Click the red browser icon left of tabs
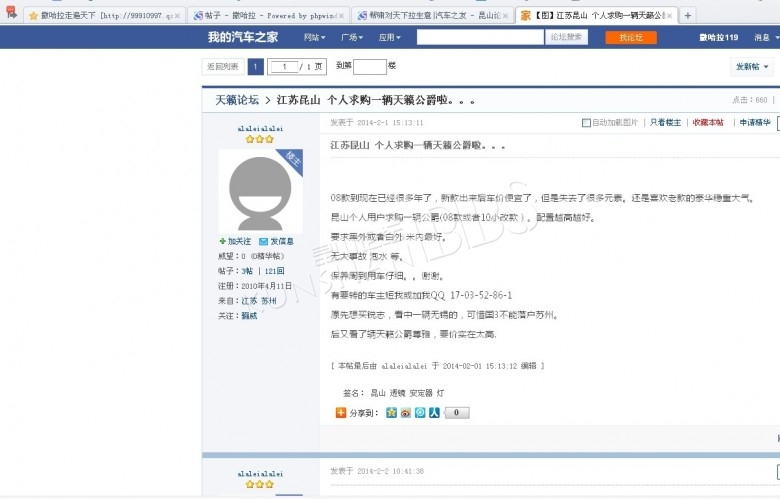 click(11, 12)
